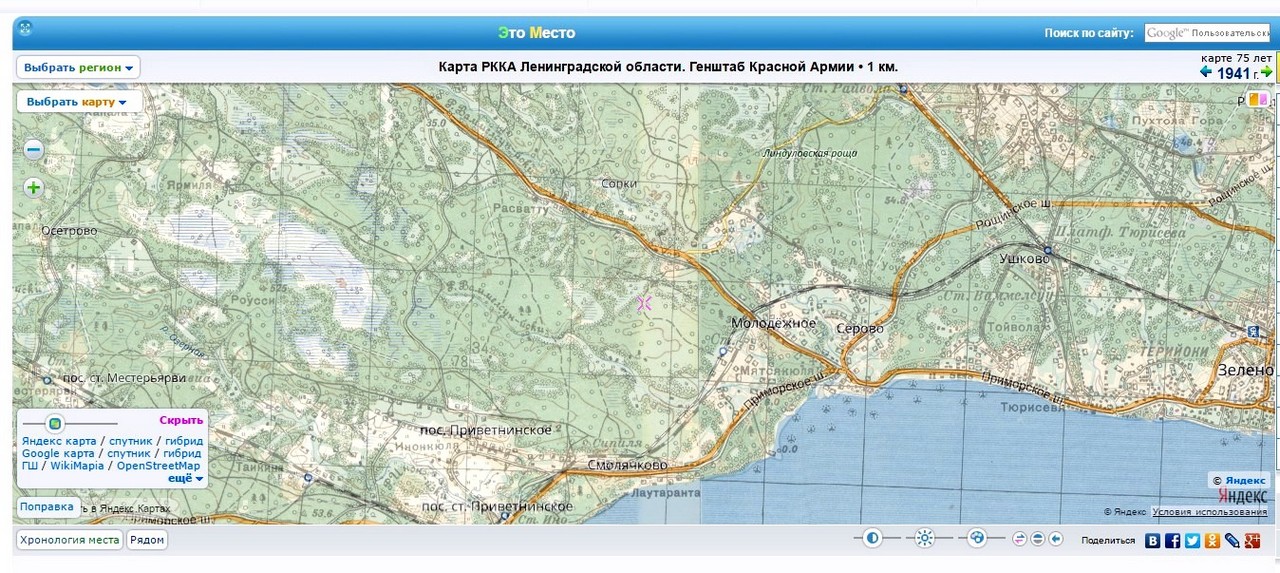1280x573 pixels.
Task: Share the map on Odnoklassniki
Action: 1213,540
